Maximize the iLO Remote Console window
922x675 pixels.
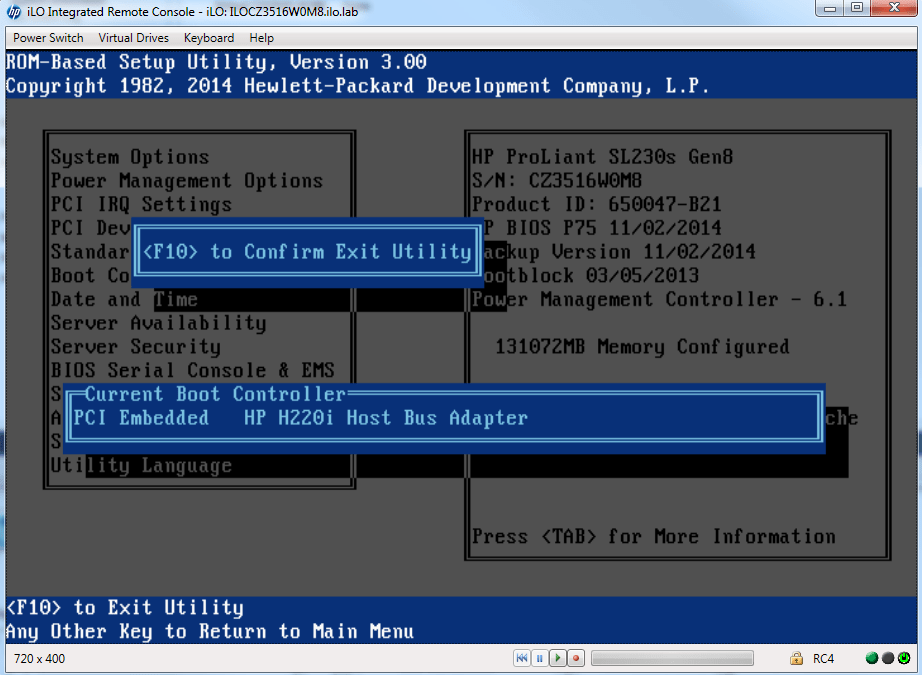tap(857, 9)
